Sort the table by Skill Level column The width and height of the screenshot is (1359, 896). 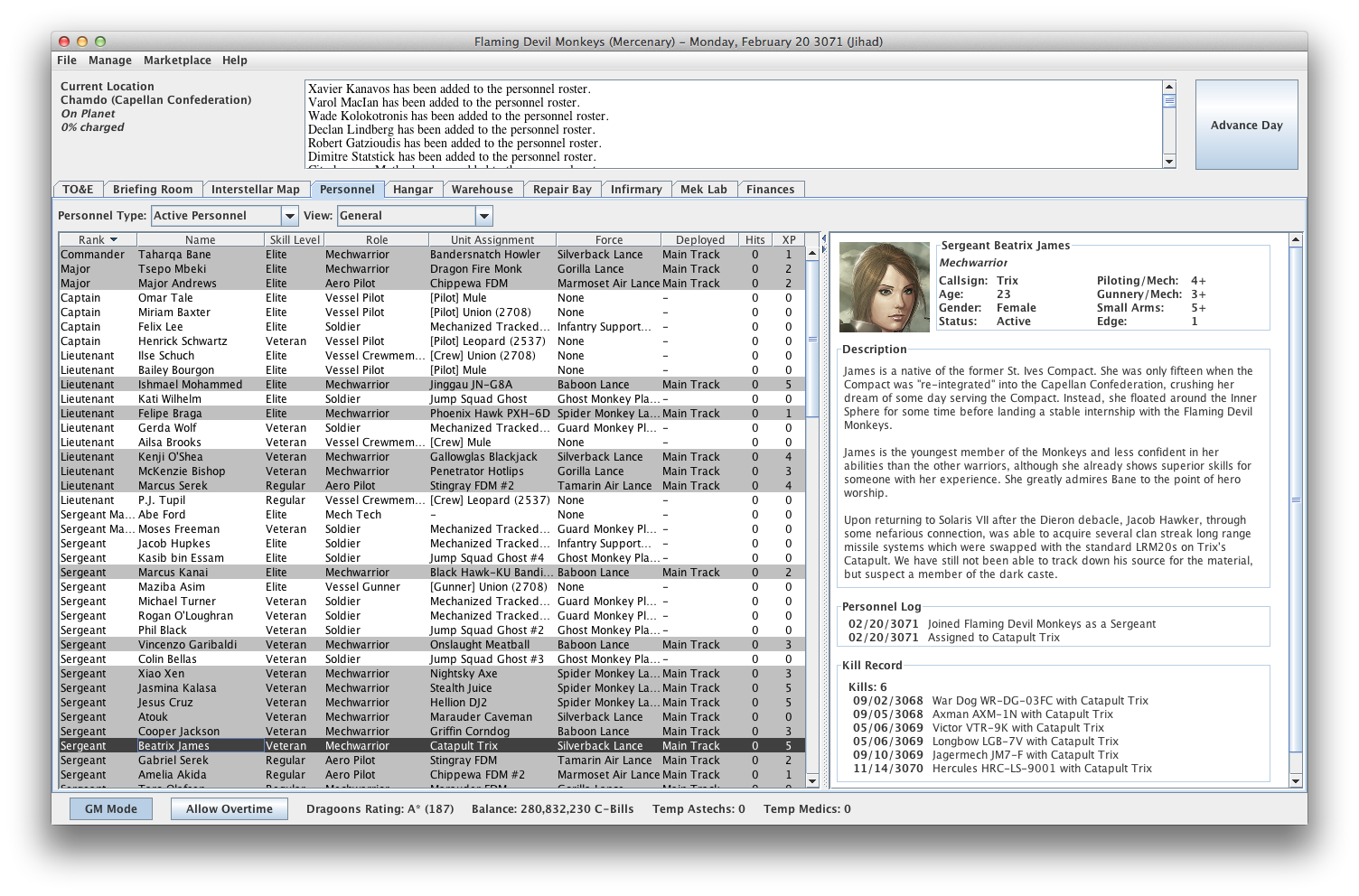(295, 240)
